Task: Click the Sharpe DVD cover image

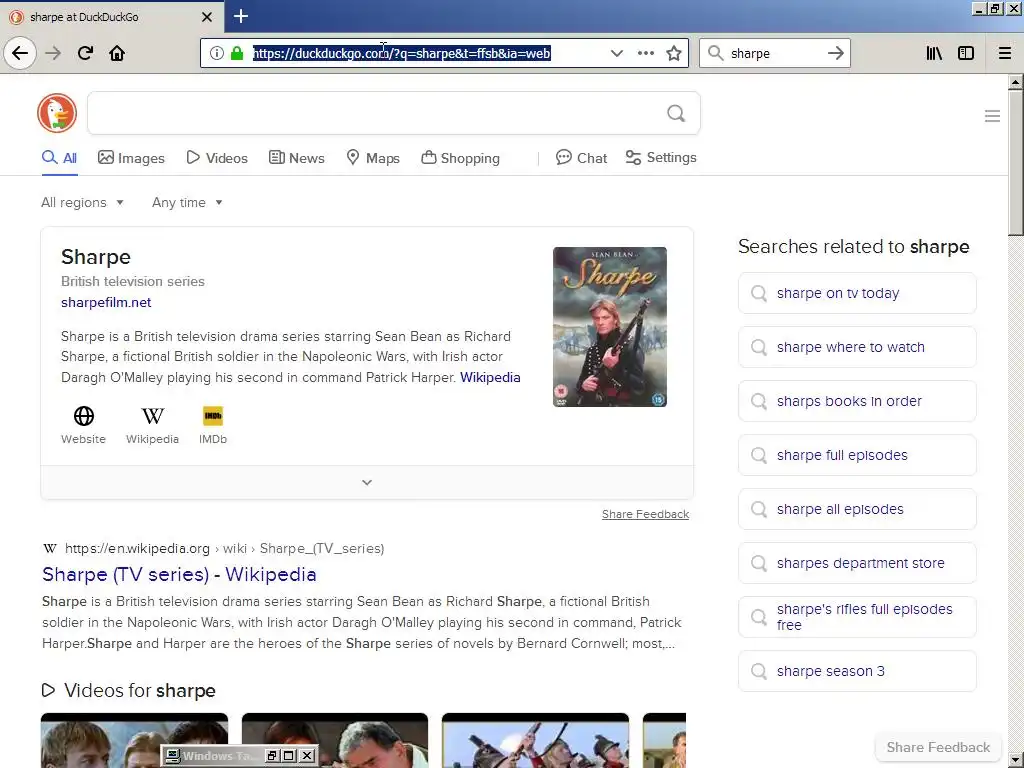Action: coord(609,327)
